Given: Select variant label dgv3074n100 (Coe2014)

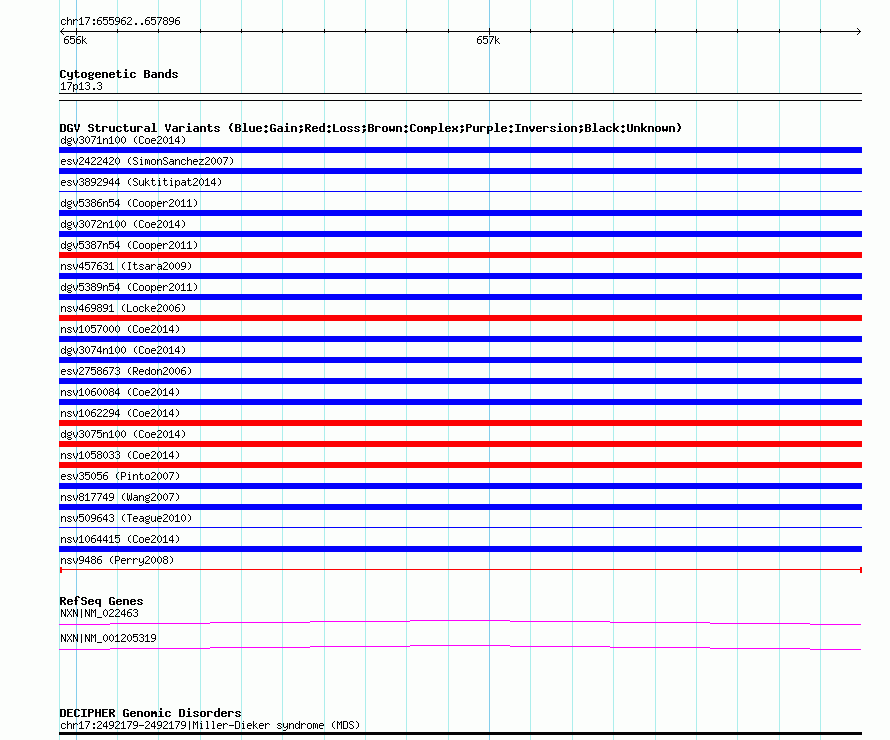Looking at the screenshot, I should (x=123, y=350).
